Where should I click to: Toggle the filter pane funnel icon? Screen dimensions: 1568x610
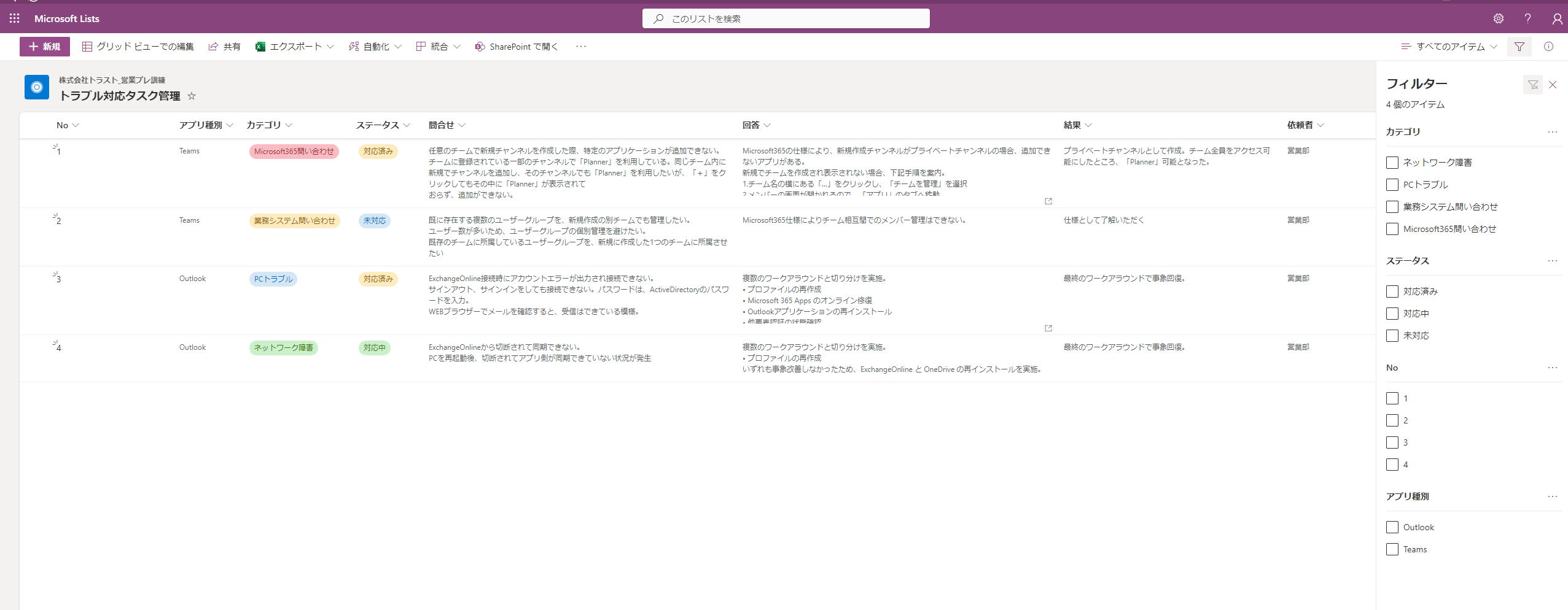coord(1519,47)
